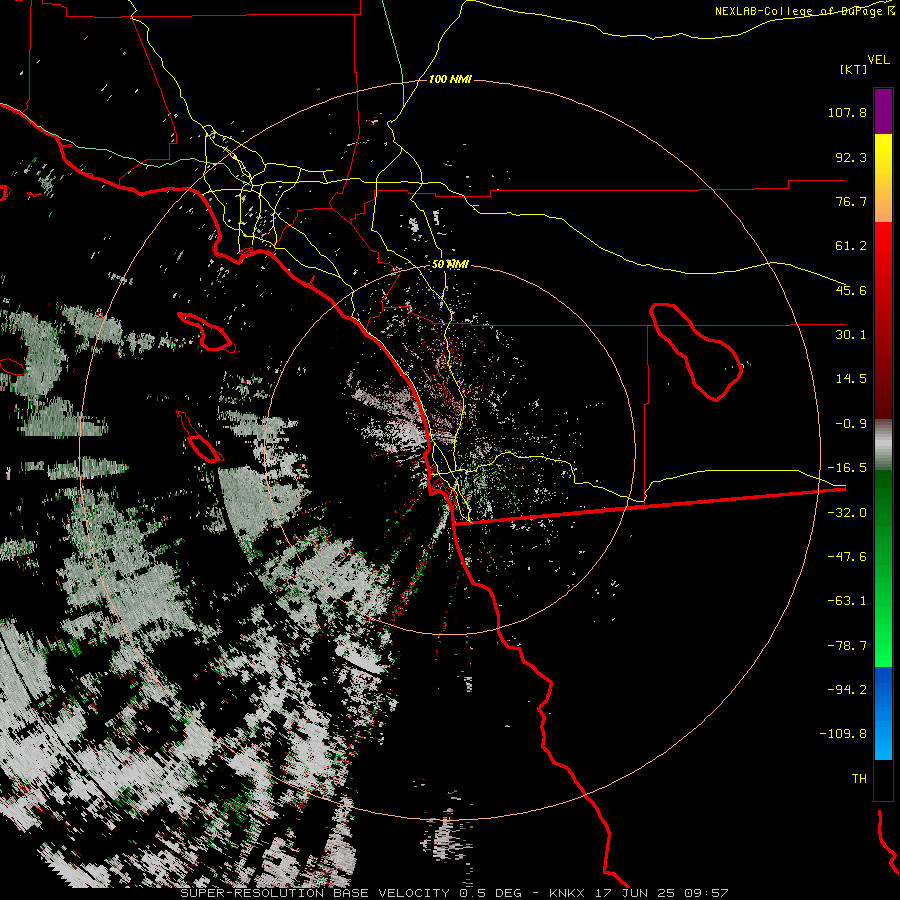Click the -109.8 velocity scale value

843,734
